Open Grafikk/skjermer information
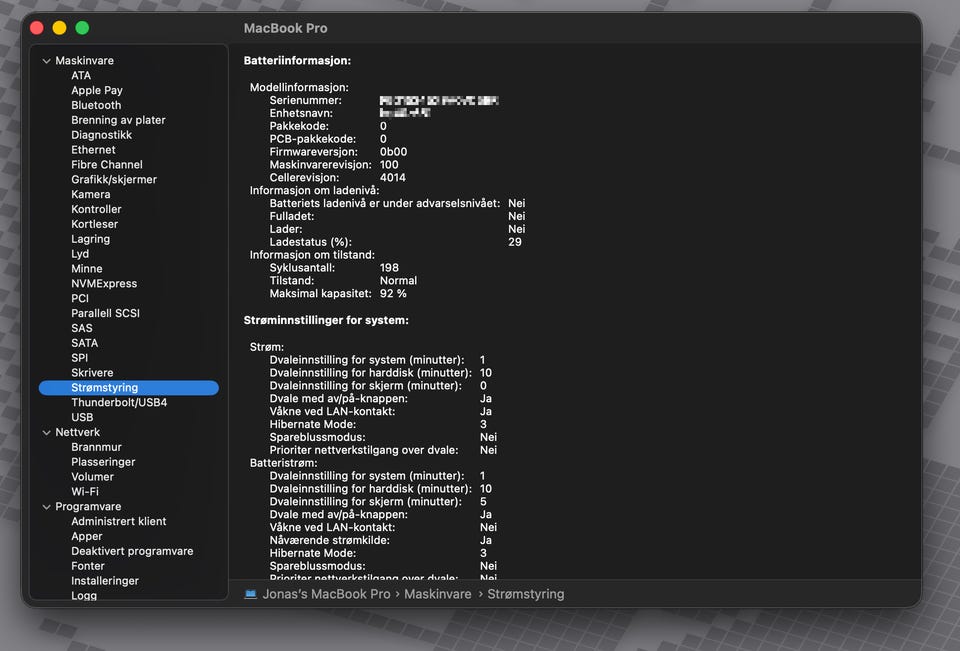Image resolution: width=960 pixels, height=651 pixels. point(114,179)
